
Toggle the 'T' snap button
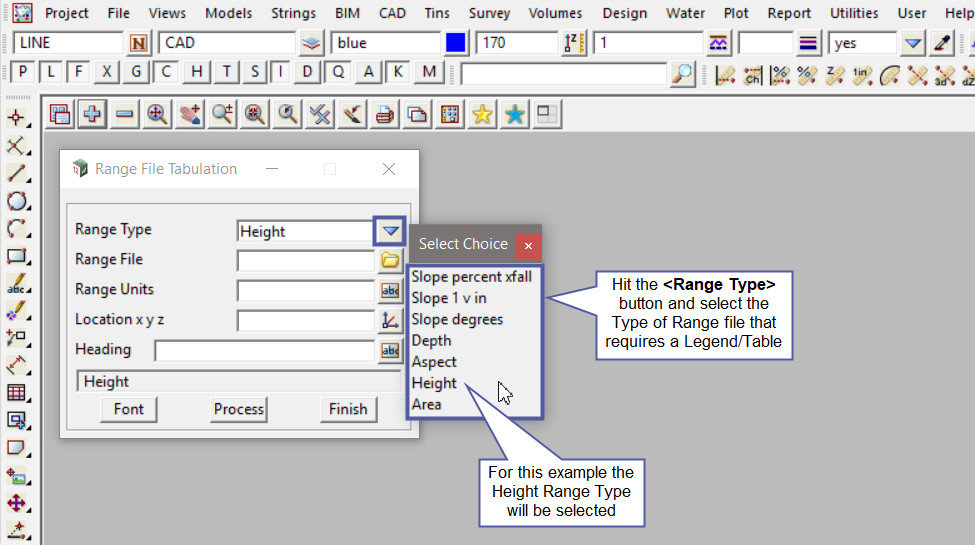226,72
